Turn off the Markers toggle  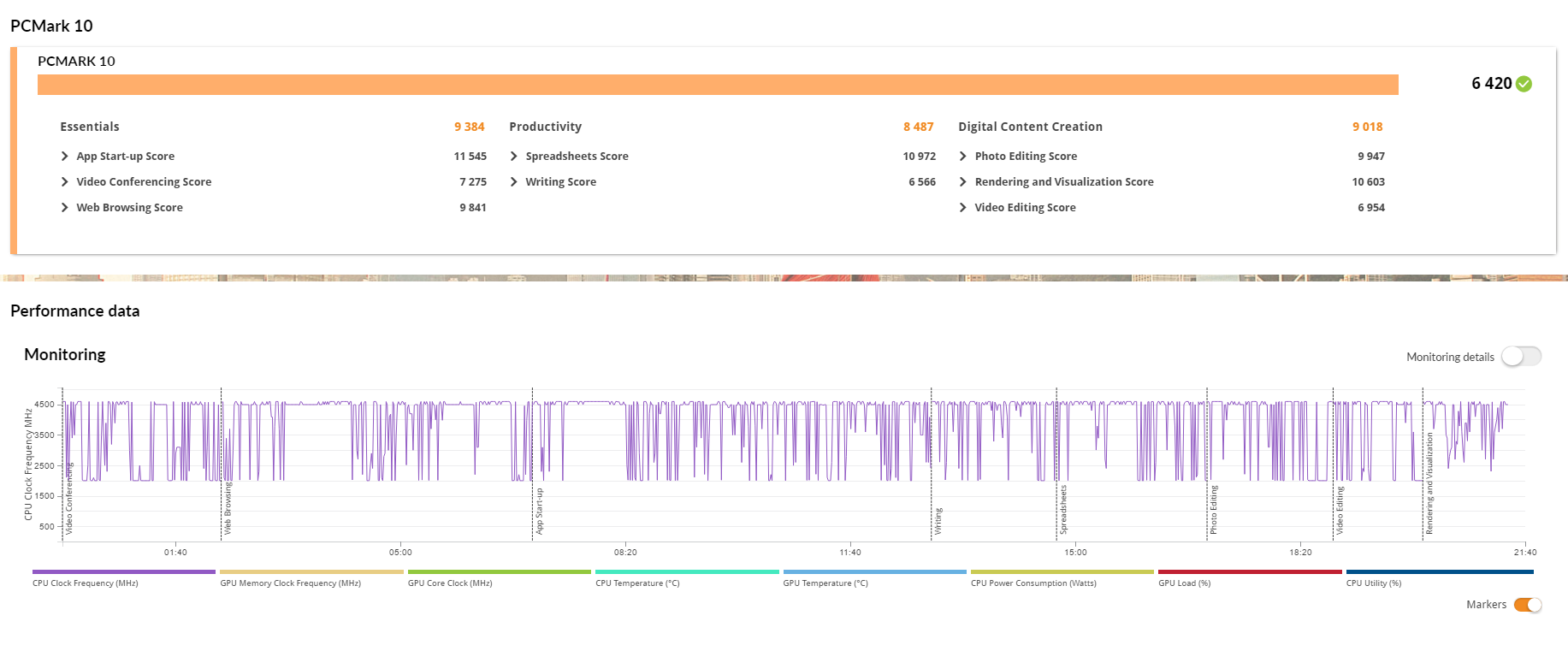1528,605
